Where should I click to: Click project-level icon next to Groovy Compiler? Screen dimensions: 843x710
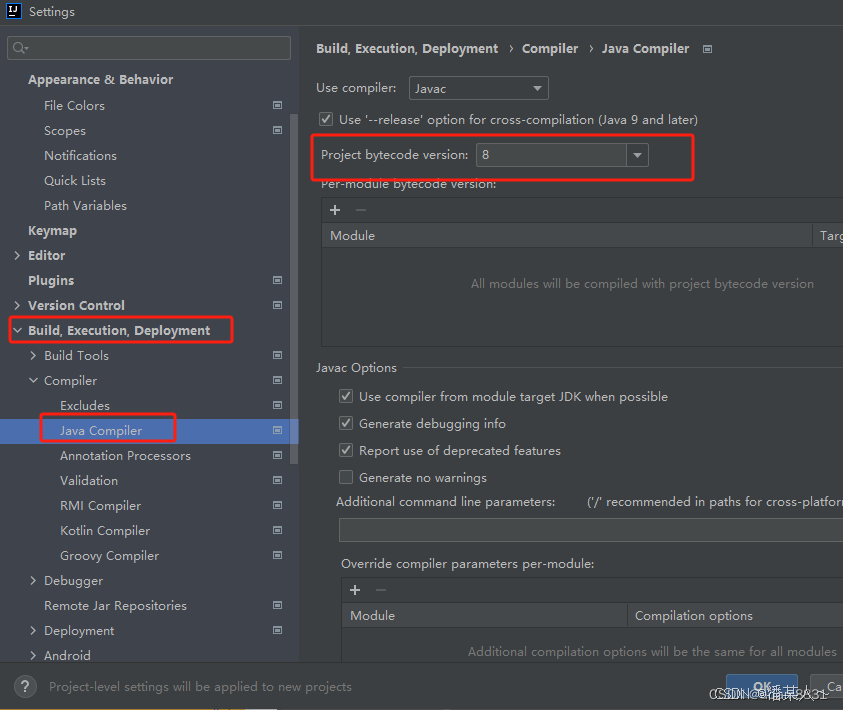277,555
